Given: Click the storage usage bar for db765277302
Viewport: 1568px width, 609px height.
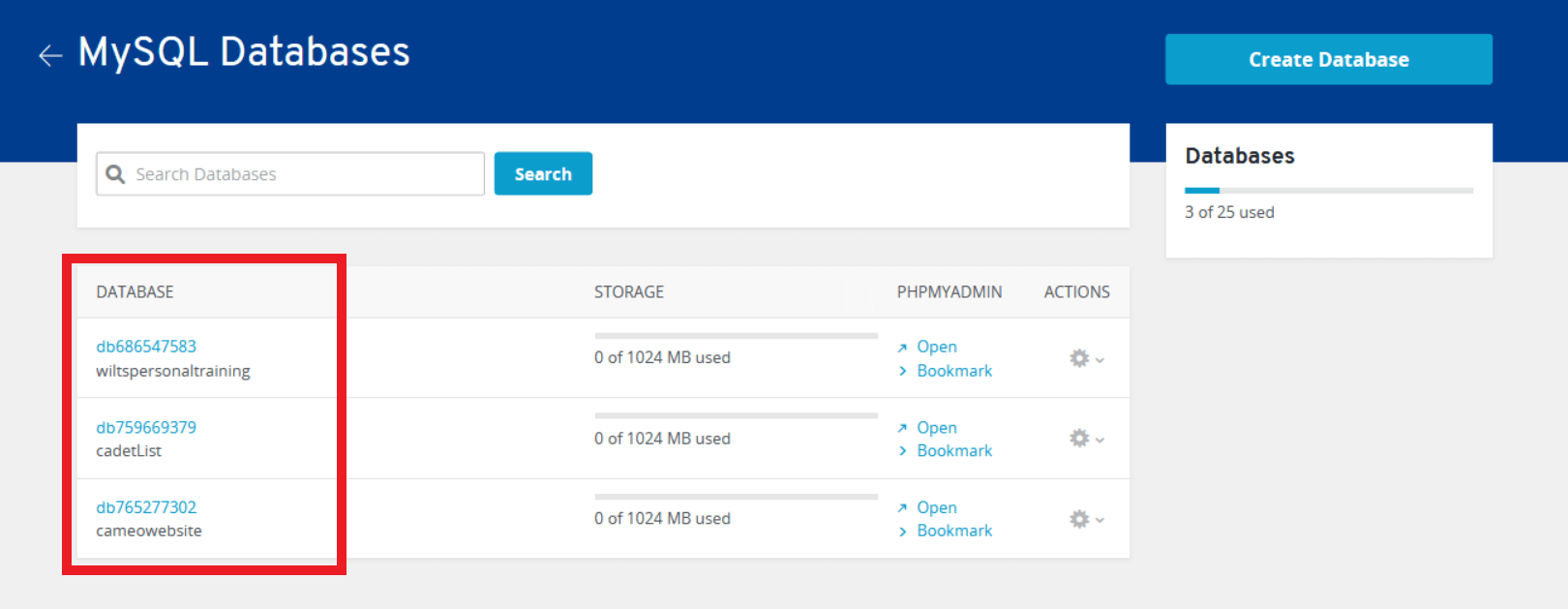Looking at the screenshot, I should click(736, 497).
